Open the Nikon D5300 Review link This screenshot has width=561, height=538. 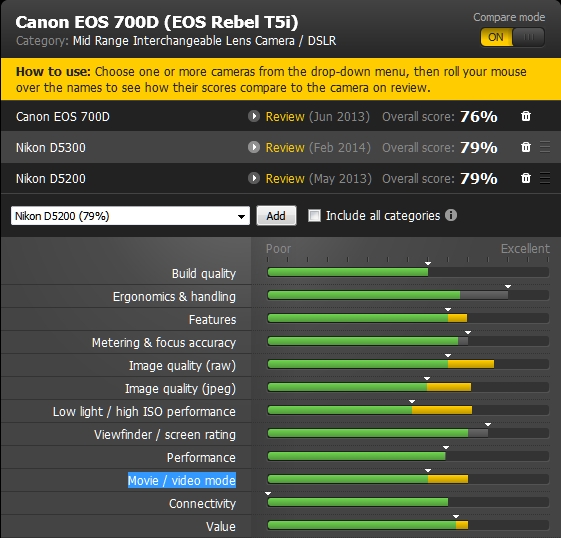pyautogui.click(x=285, y=148)
